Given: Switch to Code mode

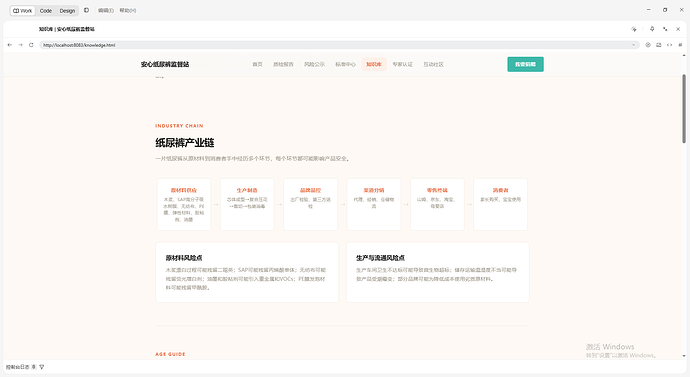Looking at the screenshot, I should (x=46, y=11).
